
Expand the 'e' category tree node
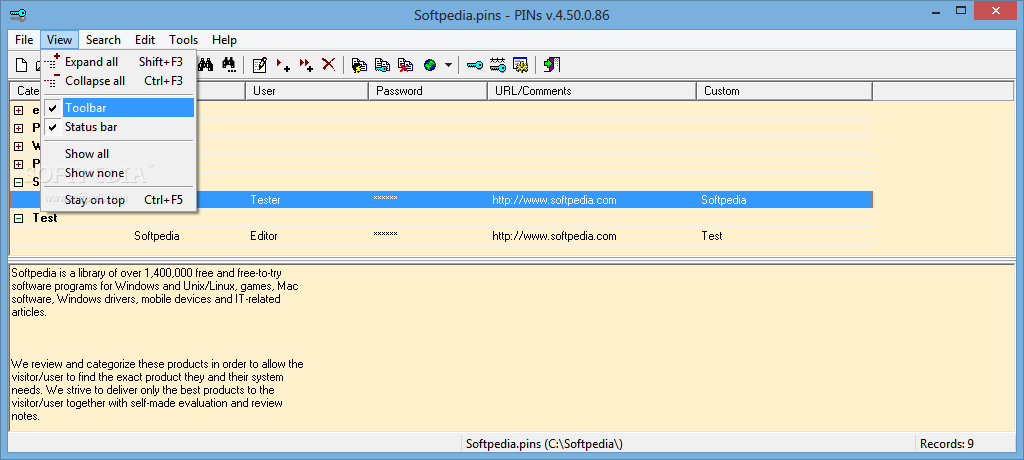point(18,110)
